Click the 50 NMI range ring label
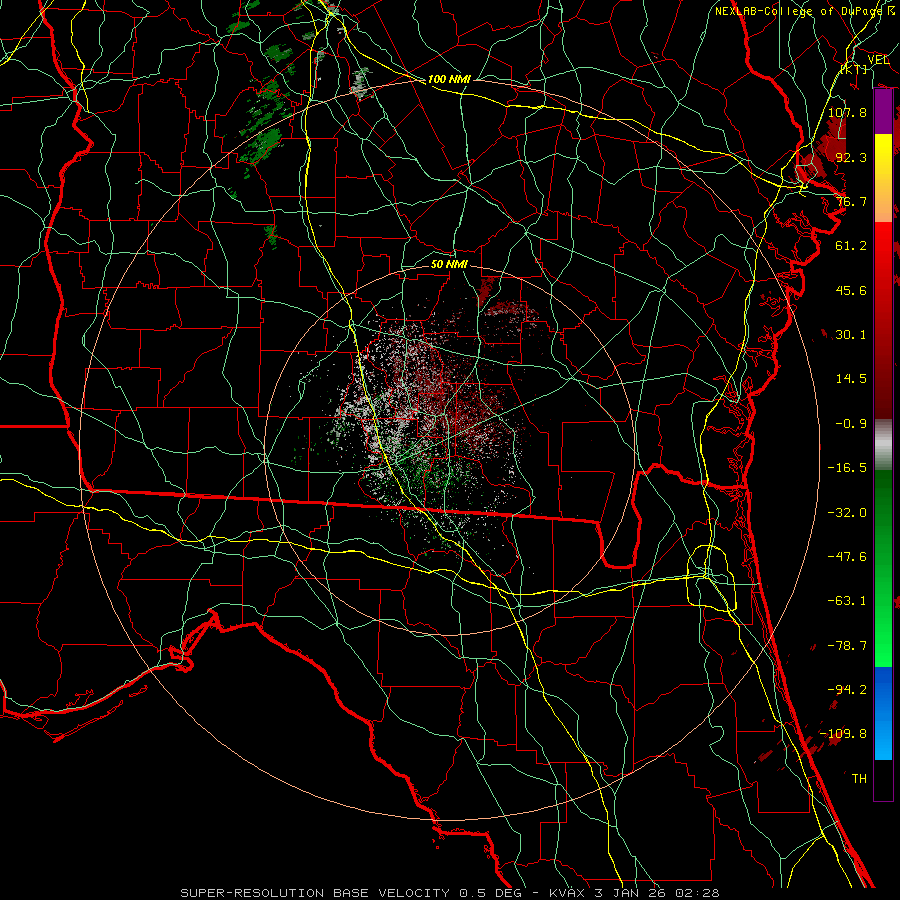 tap(449, 264)
